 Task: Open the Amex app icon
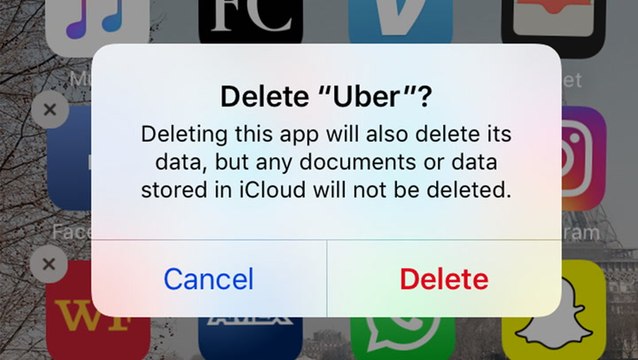click(251, 338)
